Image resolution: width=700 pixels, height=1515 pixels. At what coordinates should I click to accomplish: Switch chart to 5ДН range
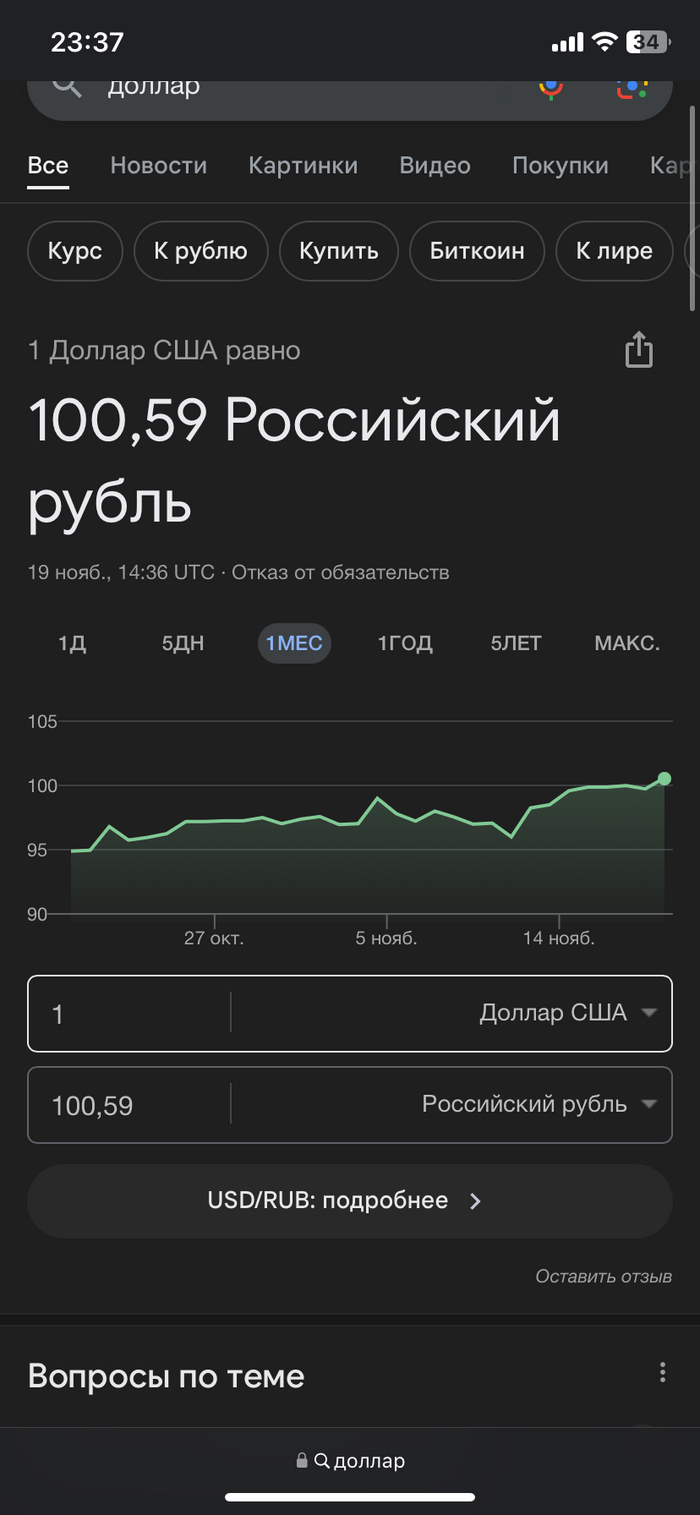tap(183, 643)
